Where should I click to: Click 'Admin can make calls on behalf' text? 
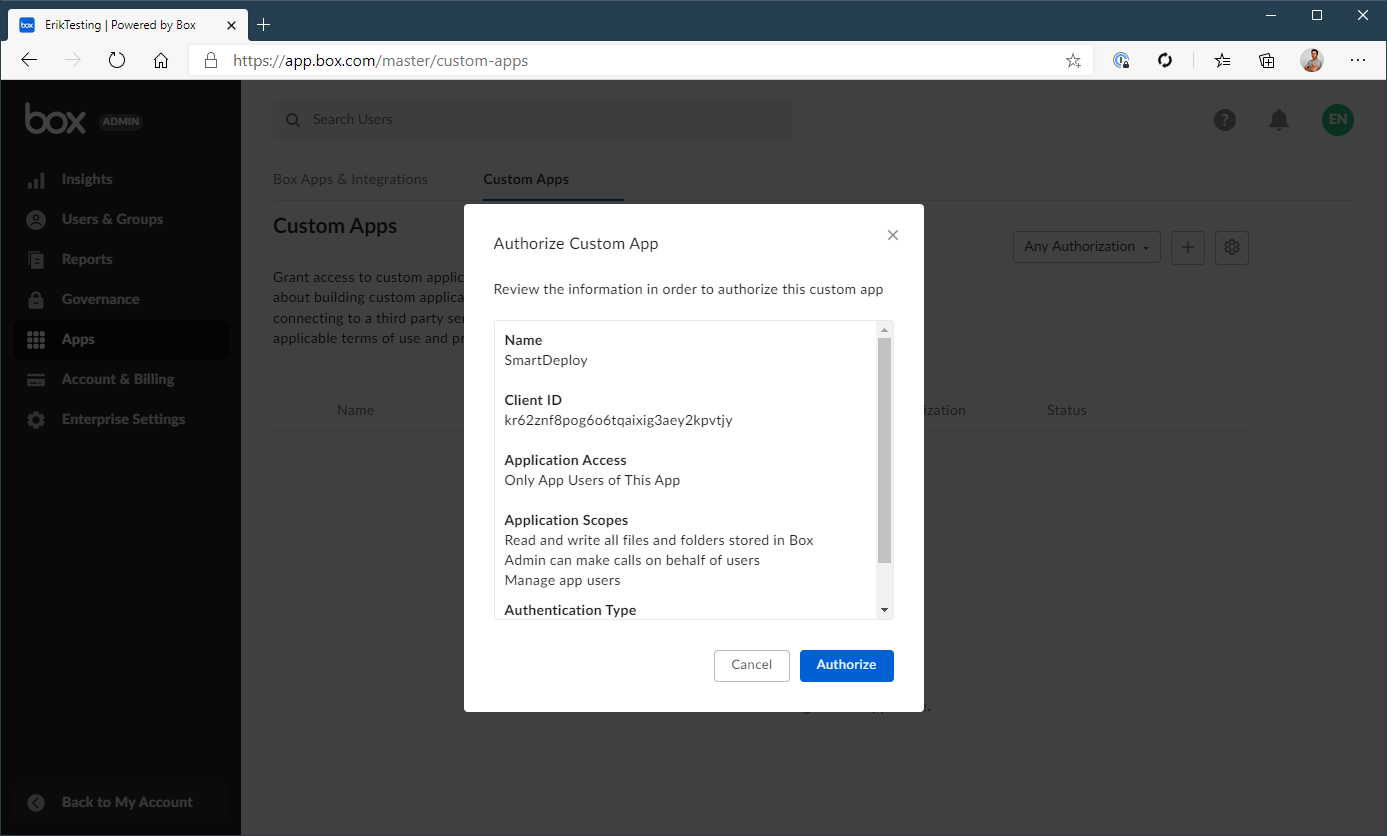coord(632,560)
